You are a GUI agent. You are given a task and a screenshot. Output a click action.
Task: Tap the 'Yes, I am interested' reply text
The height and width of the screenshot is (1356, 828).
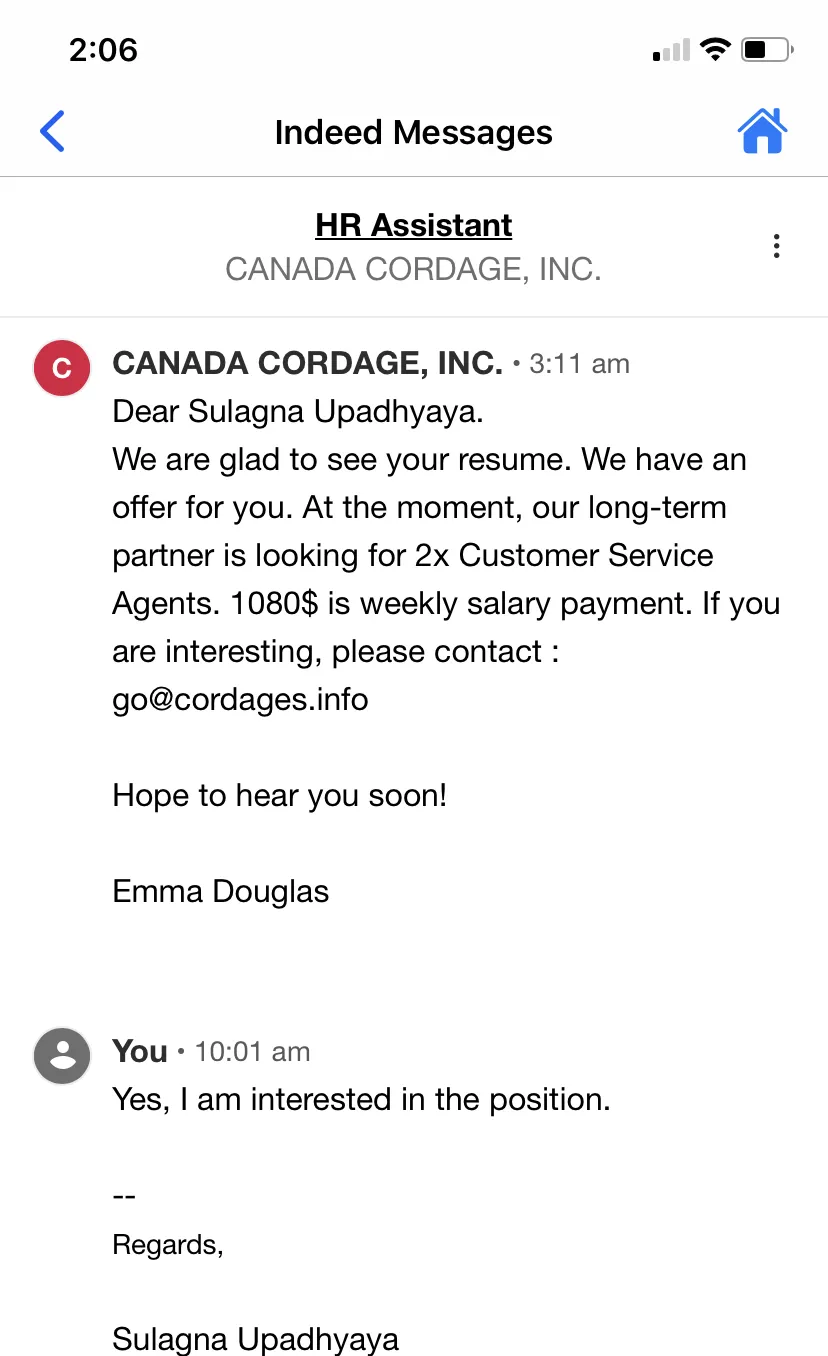[x=361, y=1100]
